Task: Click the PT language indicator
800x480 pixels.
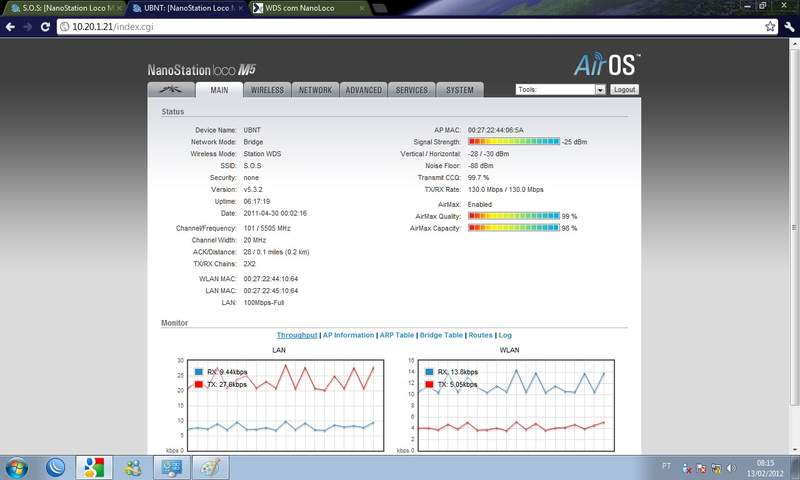Action: [x=666, y=466]
